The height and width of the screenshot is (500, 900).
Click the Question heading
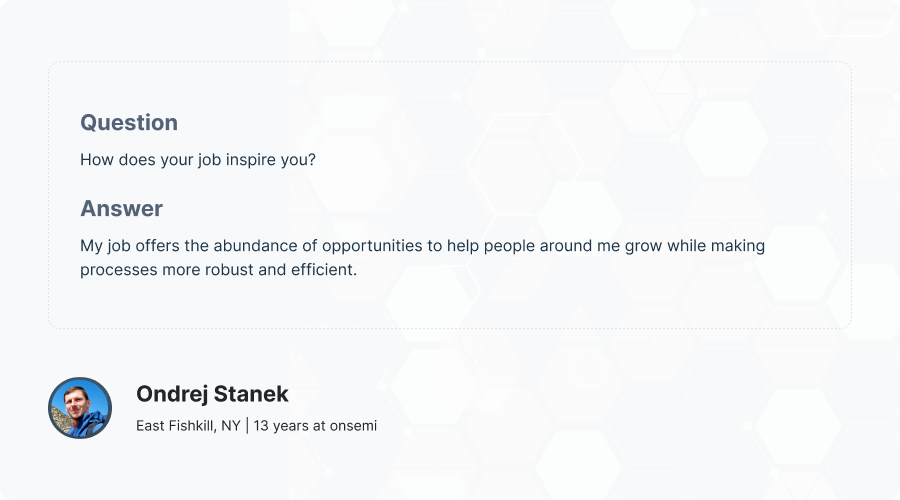[129, 123]
